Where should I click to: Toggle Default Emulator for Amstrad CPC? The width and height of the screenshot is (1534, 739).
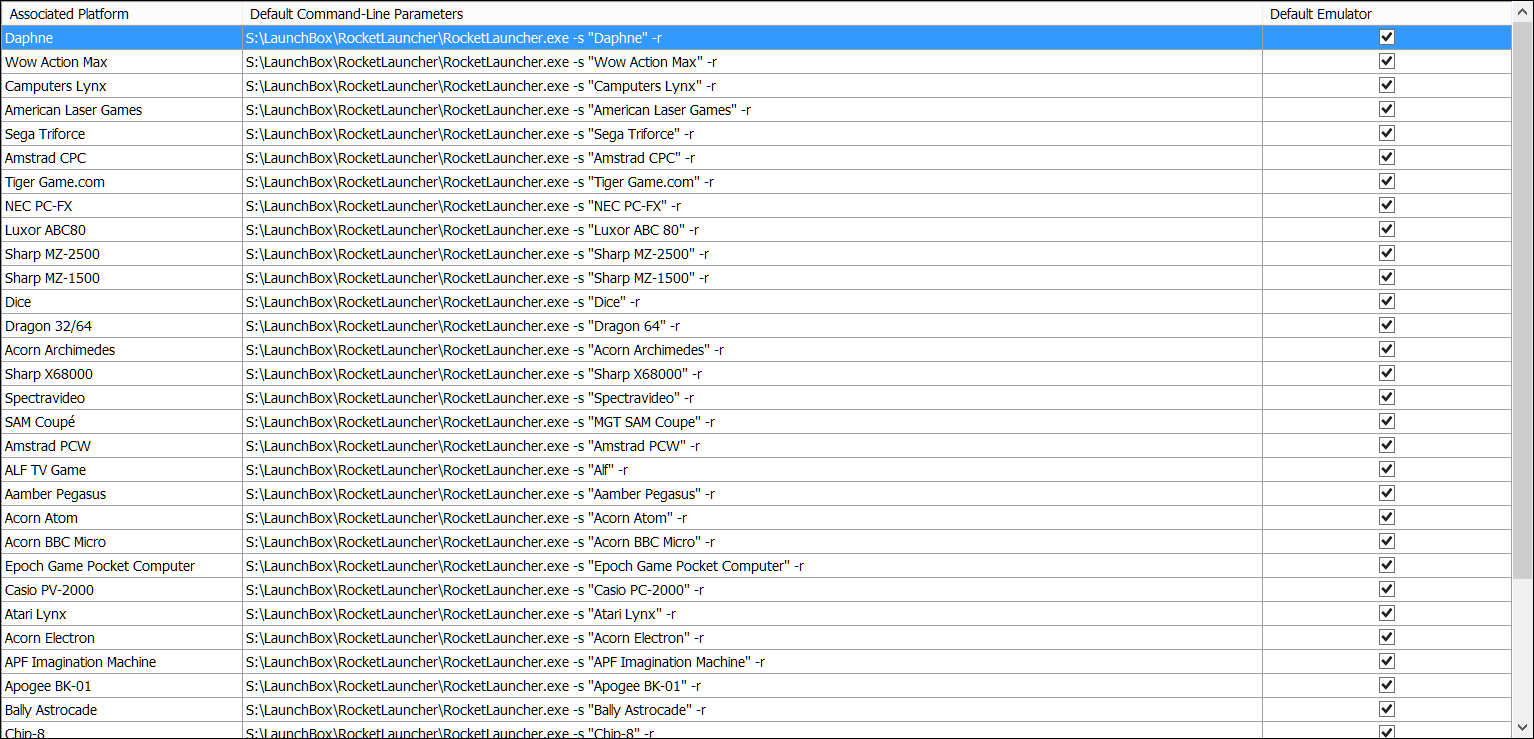pos(1387,157)
